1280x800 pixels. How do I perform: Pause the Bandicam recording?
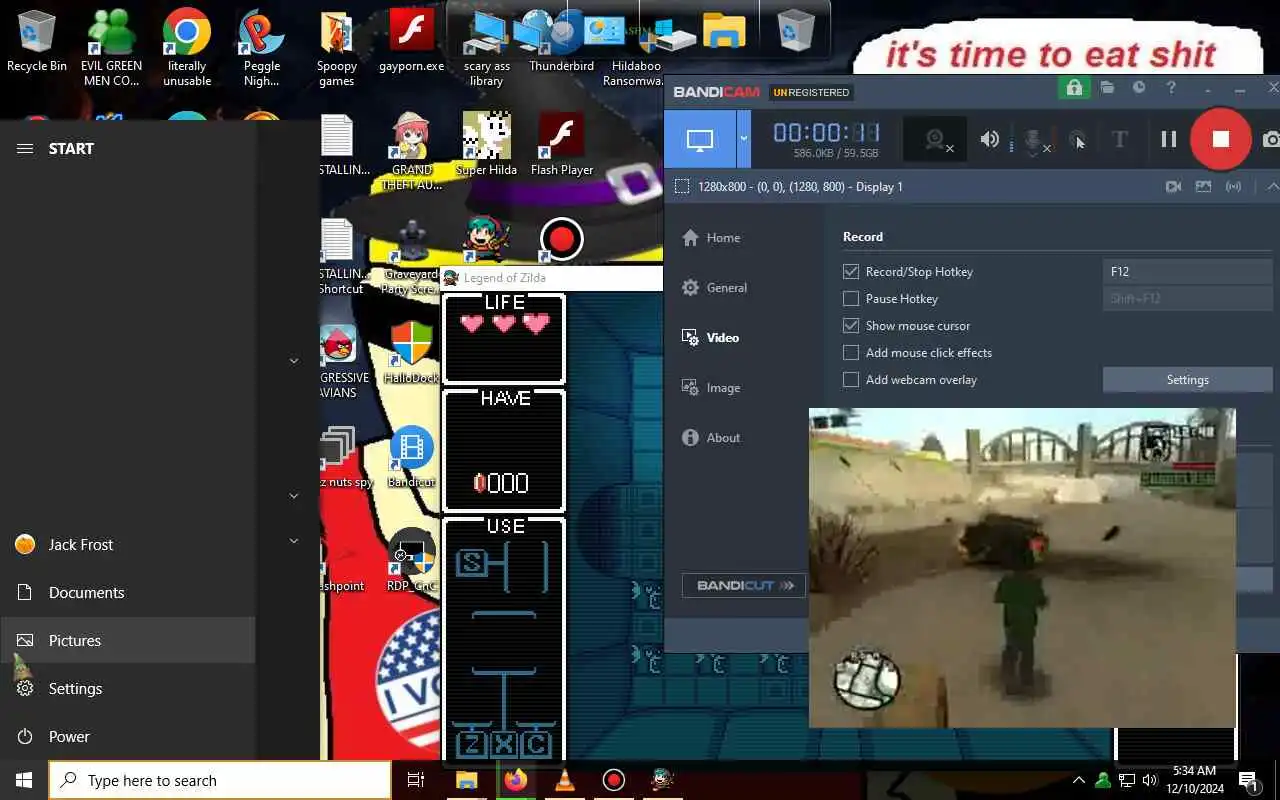pos(1168,139)
